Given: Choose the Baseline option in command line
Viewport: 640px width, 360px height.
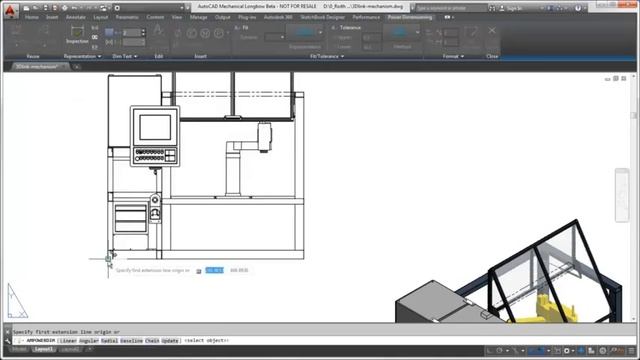Looking at the screenshot, I should 131,341.
